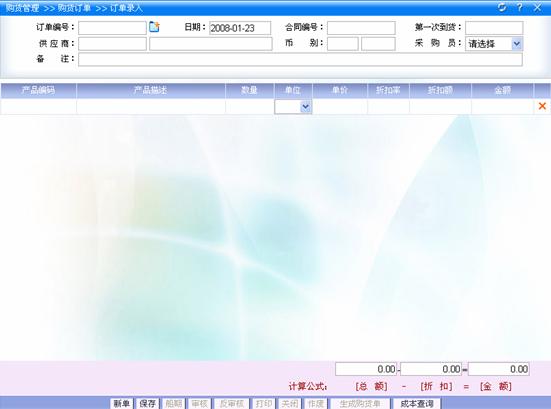
Task: Focus the 合同编号 contract number field
Action: (x=361, y=28)
